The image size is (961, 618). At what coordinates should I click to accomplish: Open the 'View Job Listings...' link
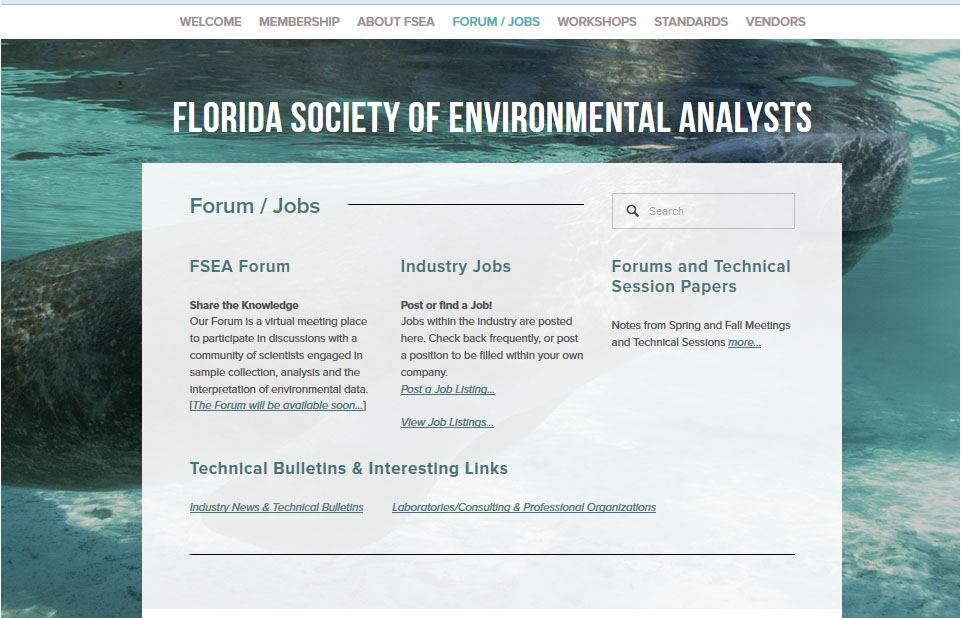click(x=447, y=422)
